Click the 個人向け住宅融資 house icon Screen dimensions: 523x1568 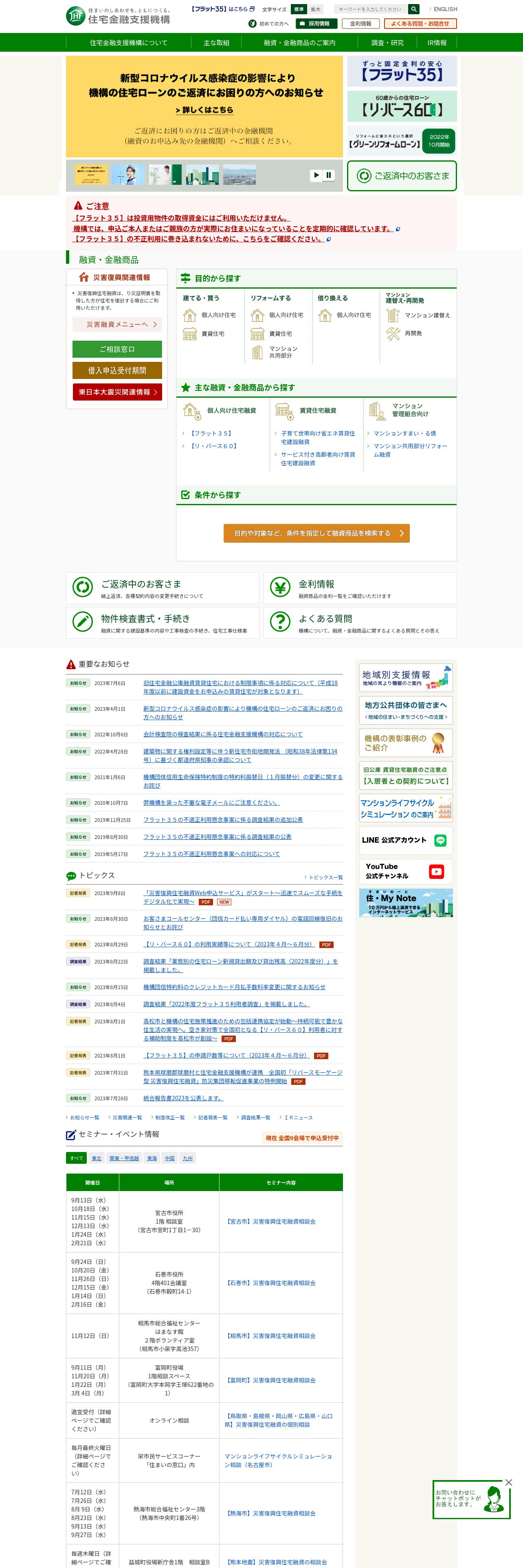(192, 411)
